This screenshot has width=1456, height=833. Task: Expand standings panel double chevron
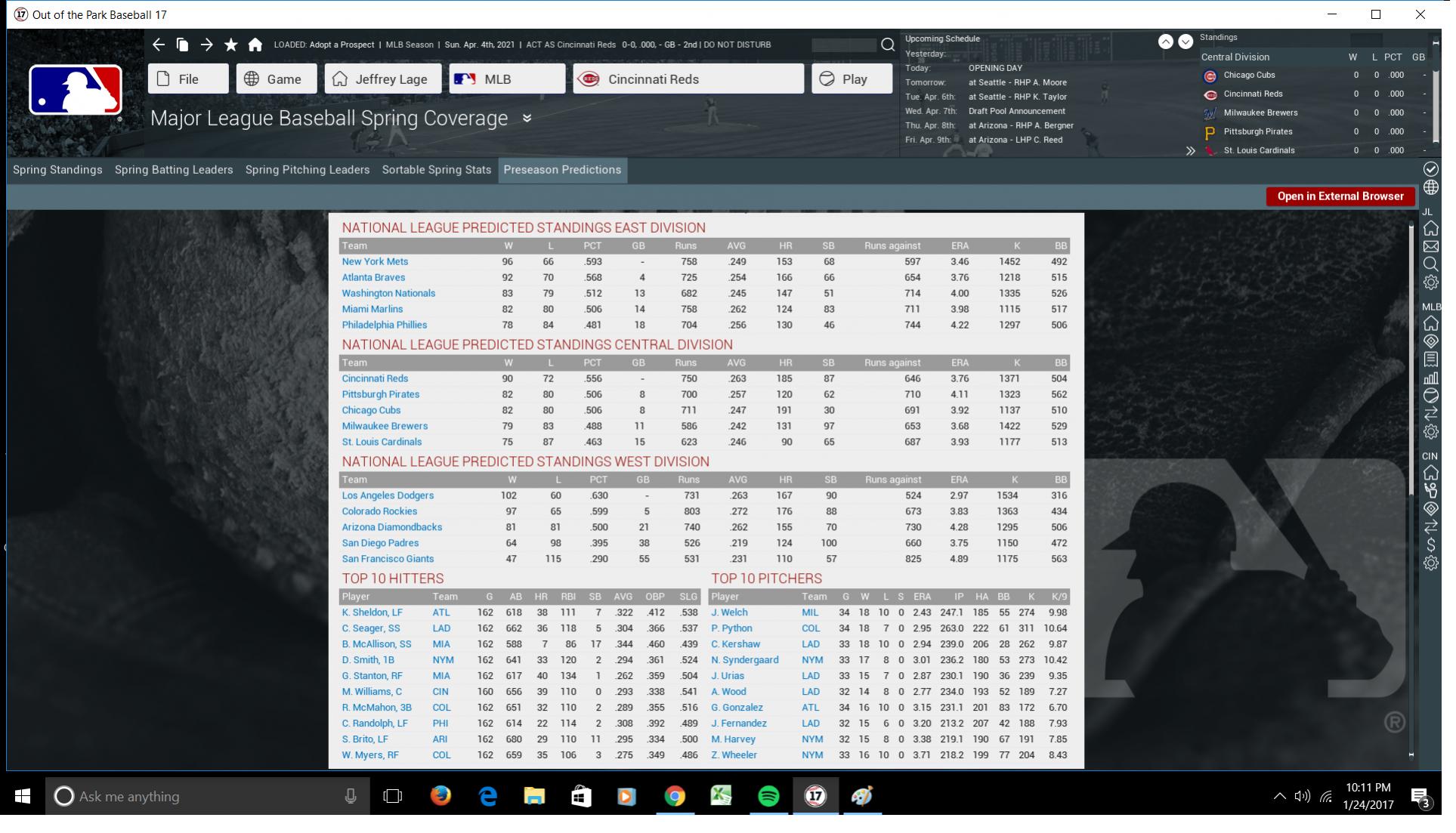(x=1191, y=151)
